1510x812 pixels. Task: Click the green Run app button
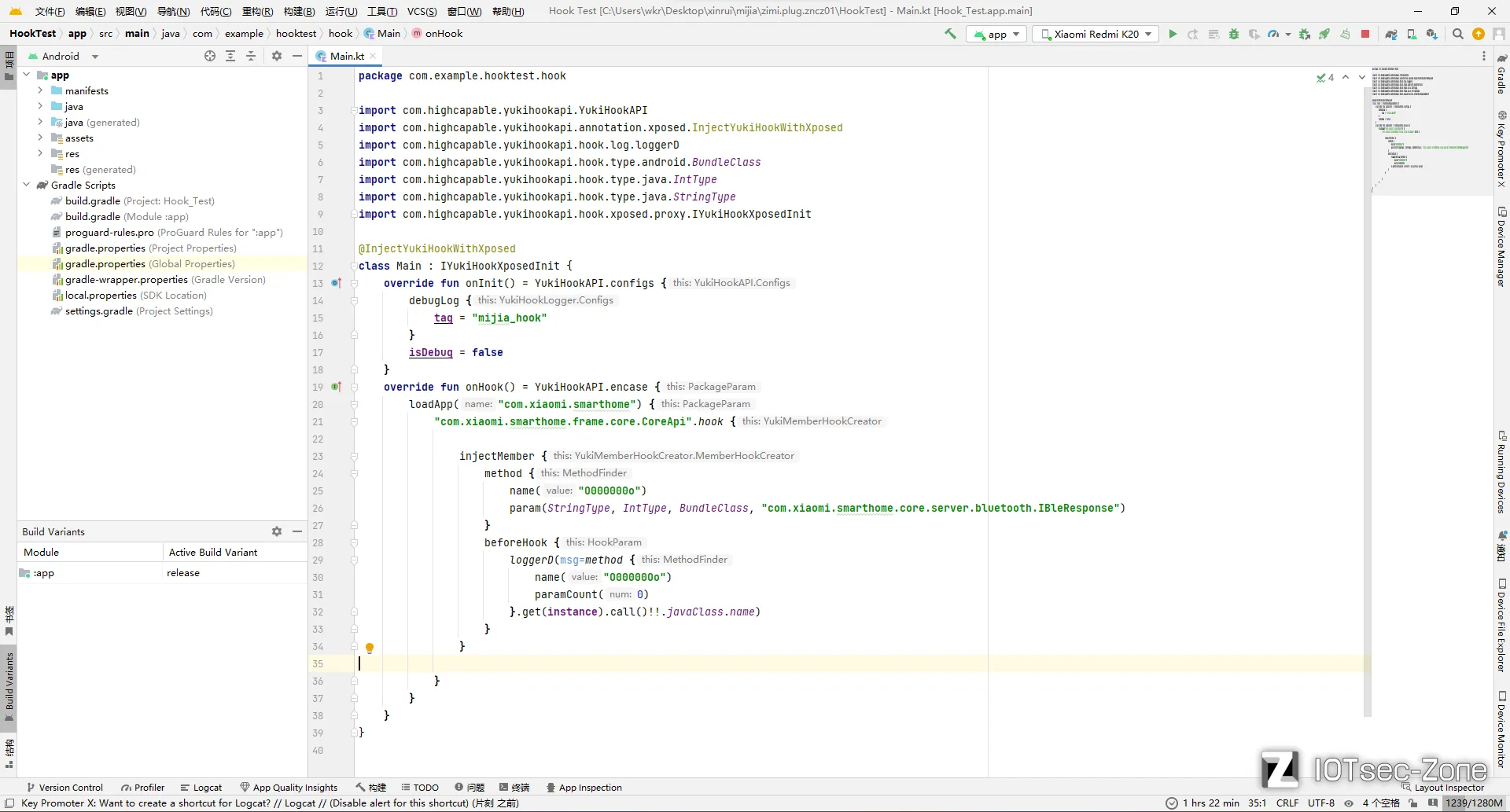pyautogui.click(x=1173, y=34)
